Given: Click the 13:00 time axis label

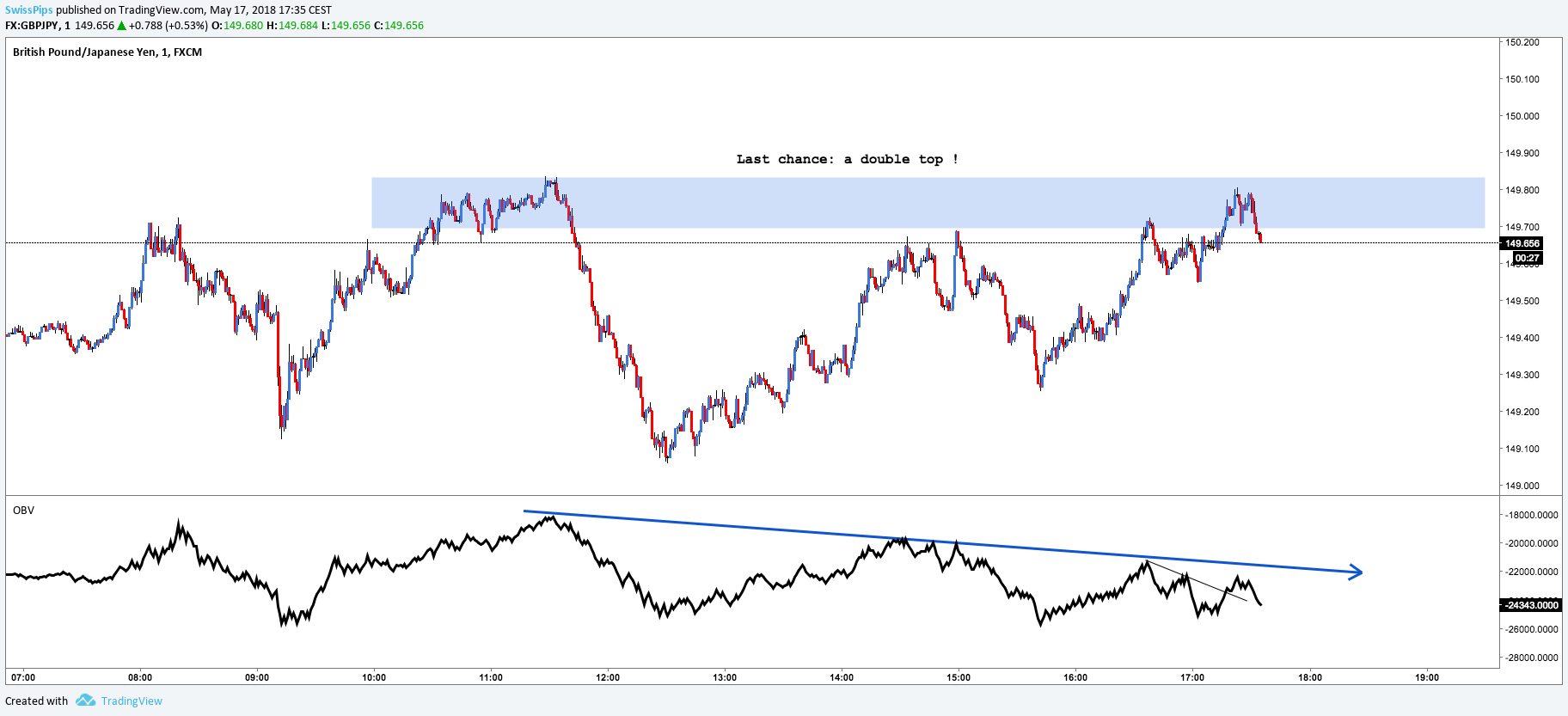Looking at the screenshot, I should (x=725, y=677).
